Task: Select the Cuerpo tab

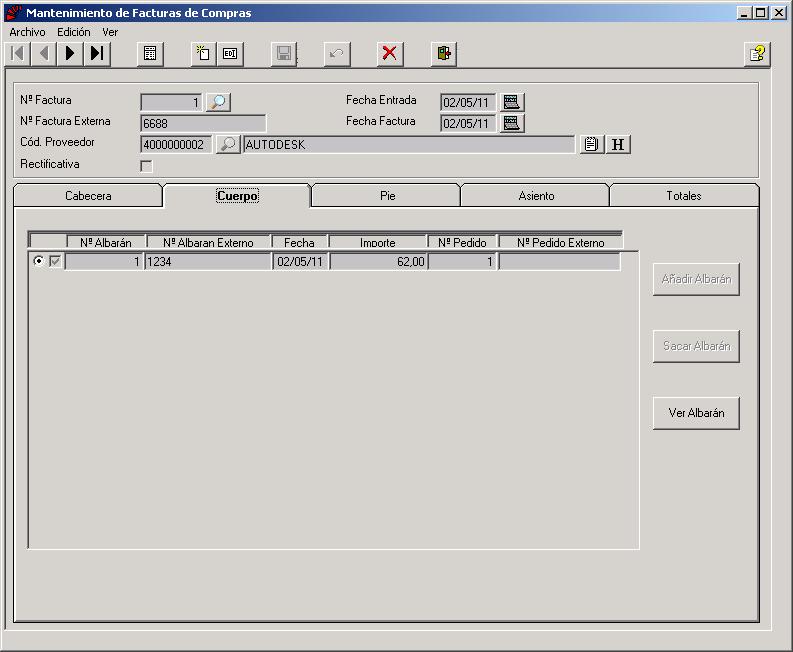Action: coord(237,196)
